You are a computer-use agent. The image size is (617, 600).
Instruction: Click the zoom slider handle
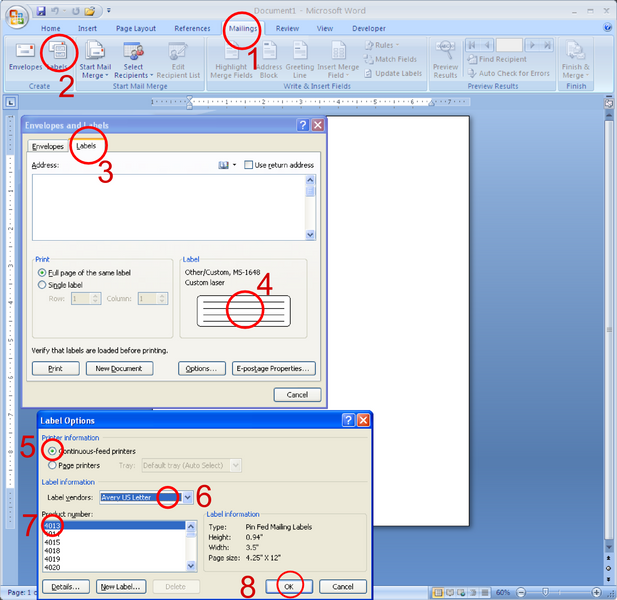545,592
